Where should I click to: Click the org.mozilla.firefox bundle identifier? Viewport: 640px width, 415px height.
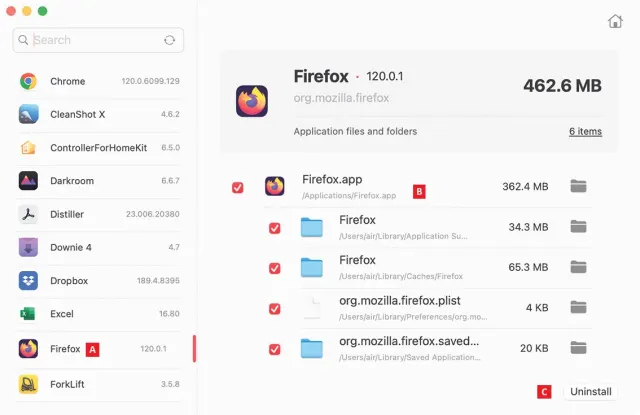[x=341, y=98]
